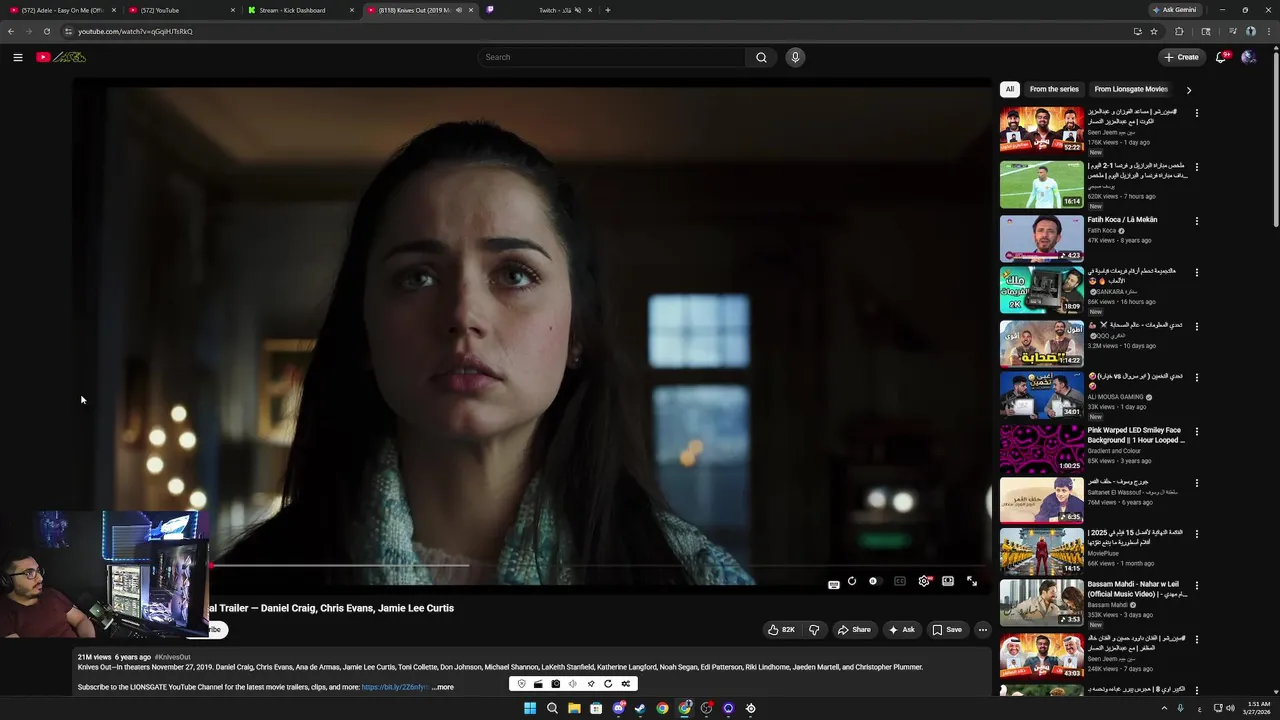This screenshot has height=720, width=1280.
Task: Click the loop/replay icon in player controls
Action: point(852,581)
